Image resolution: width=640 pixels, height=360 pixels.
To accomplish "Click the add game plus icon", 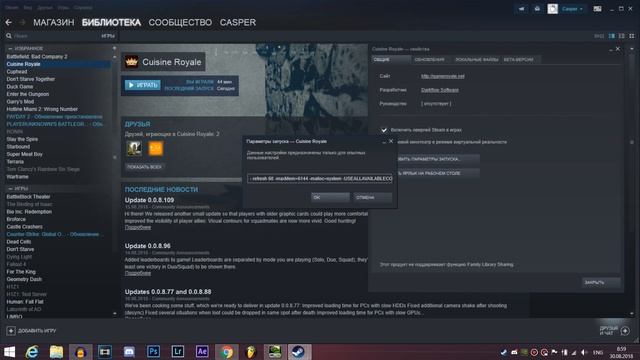I will pos(11,331).
